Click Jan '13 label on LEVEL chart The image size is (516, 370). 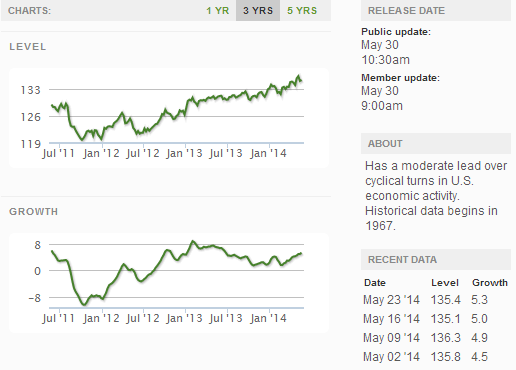184,153
